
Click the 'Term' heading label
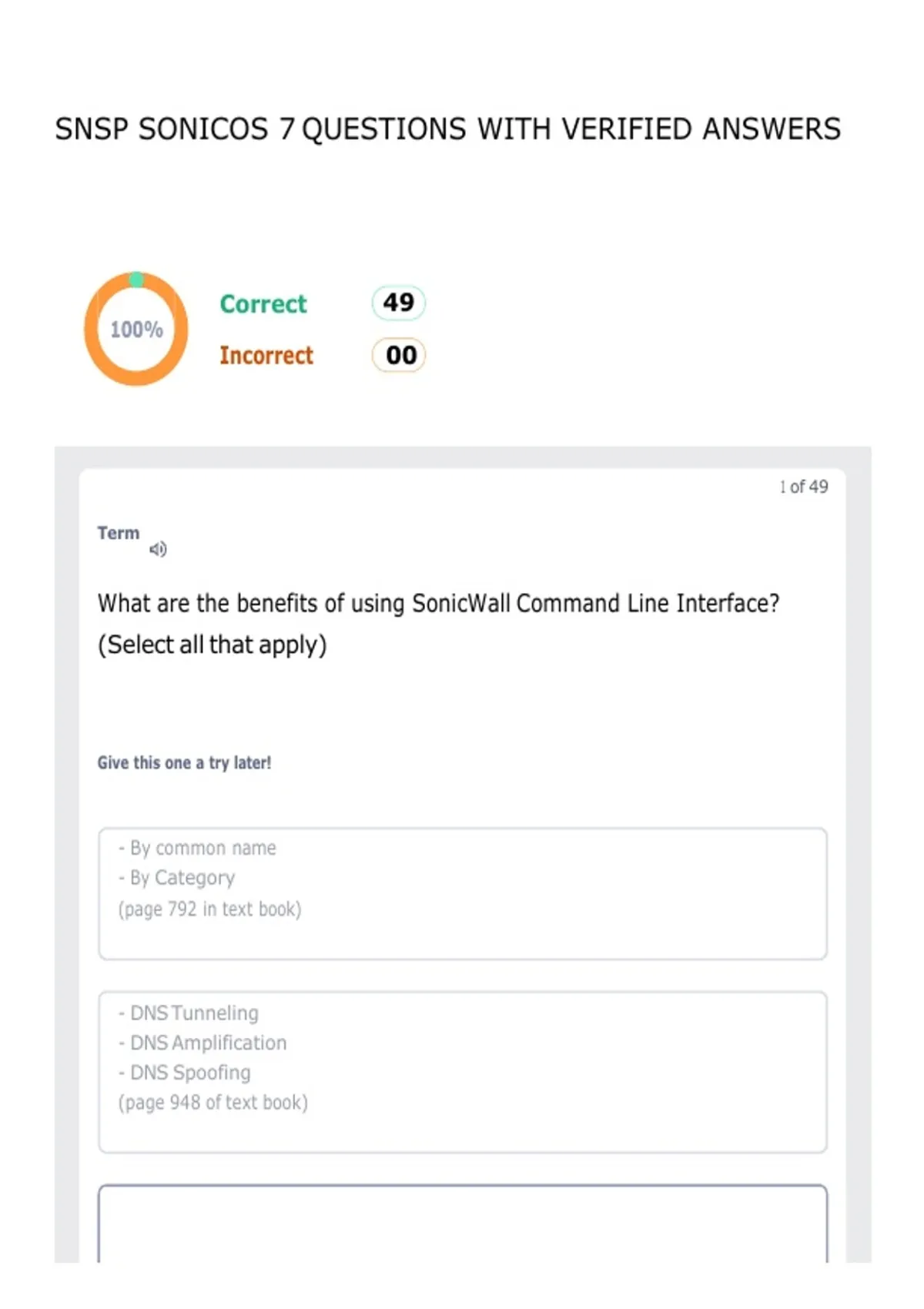pyautogui.click(x=119, y=533)
